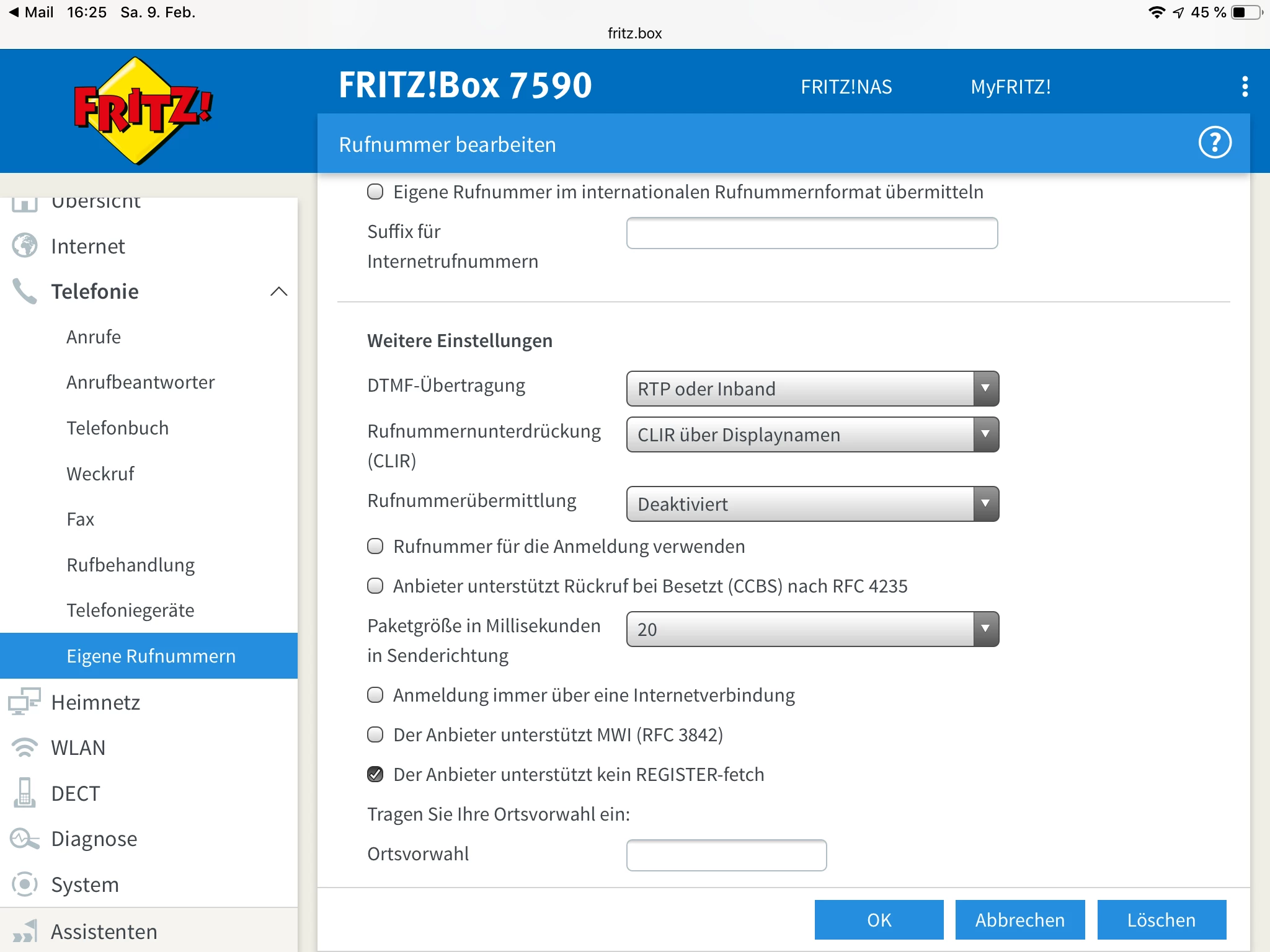This screenshot has width=1270, height=952.
Task: Open the help question mark icon
Action: tap(1214, 143)
